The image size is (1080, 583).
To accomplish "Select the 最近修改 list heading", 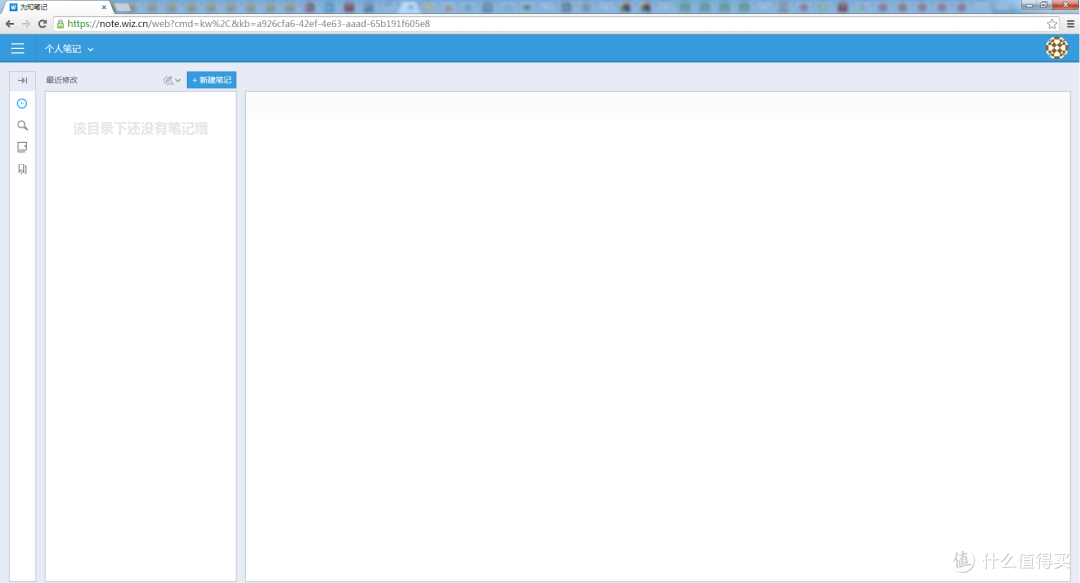I will 62,80.
